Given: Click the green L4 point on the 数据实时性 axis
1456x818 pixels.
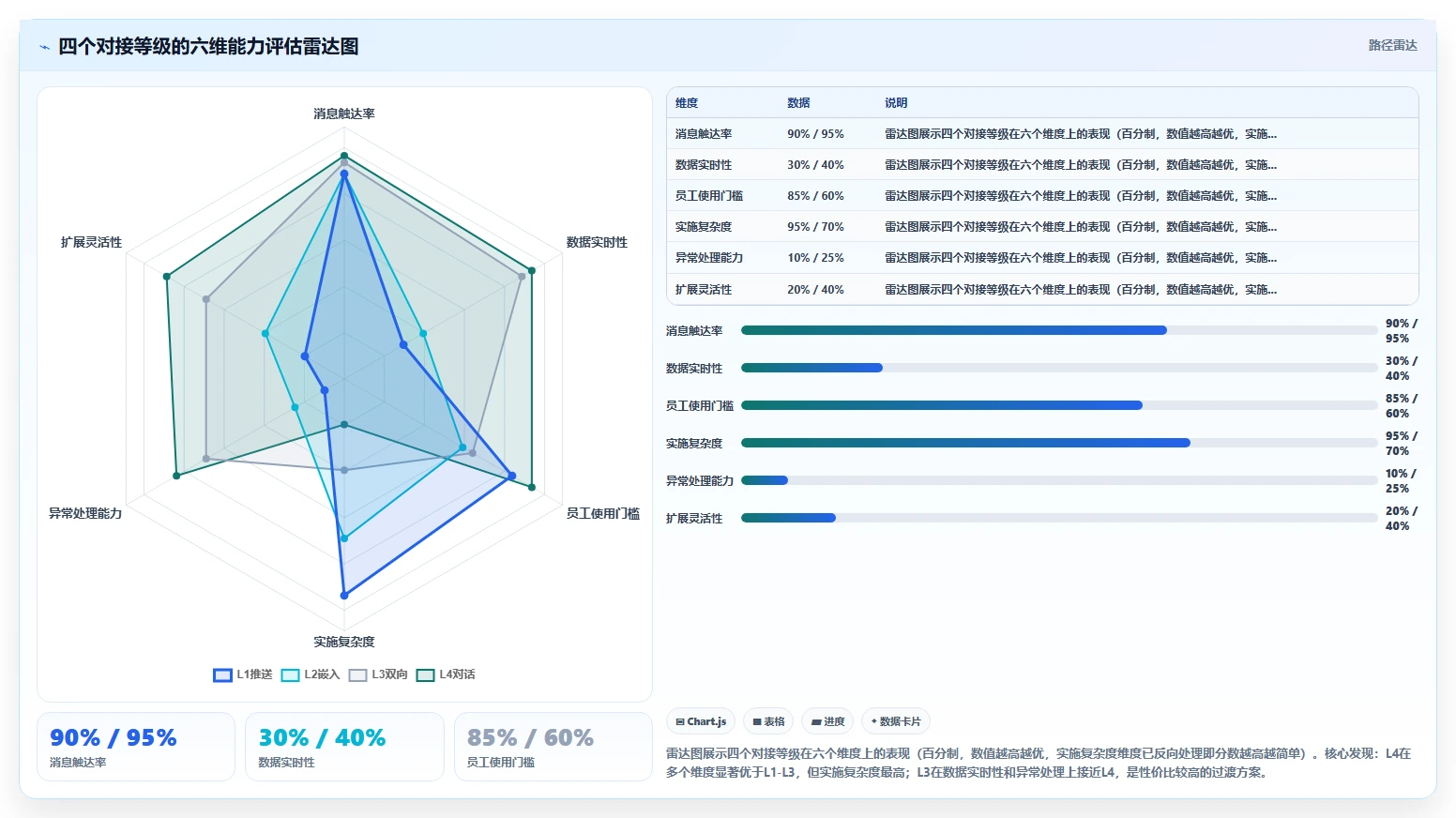Looking at the screenshot, I should click(x=532, y=270).
